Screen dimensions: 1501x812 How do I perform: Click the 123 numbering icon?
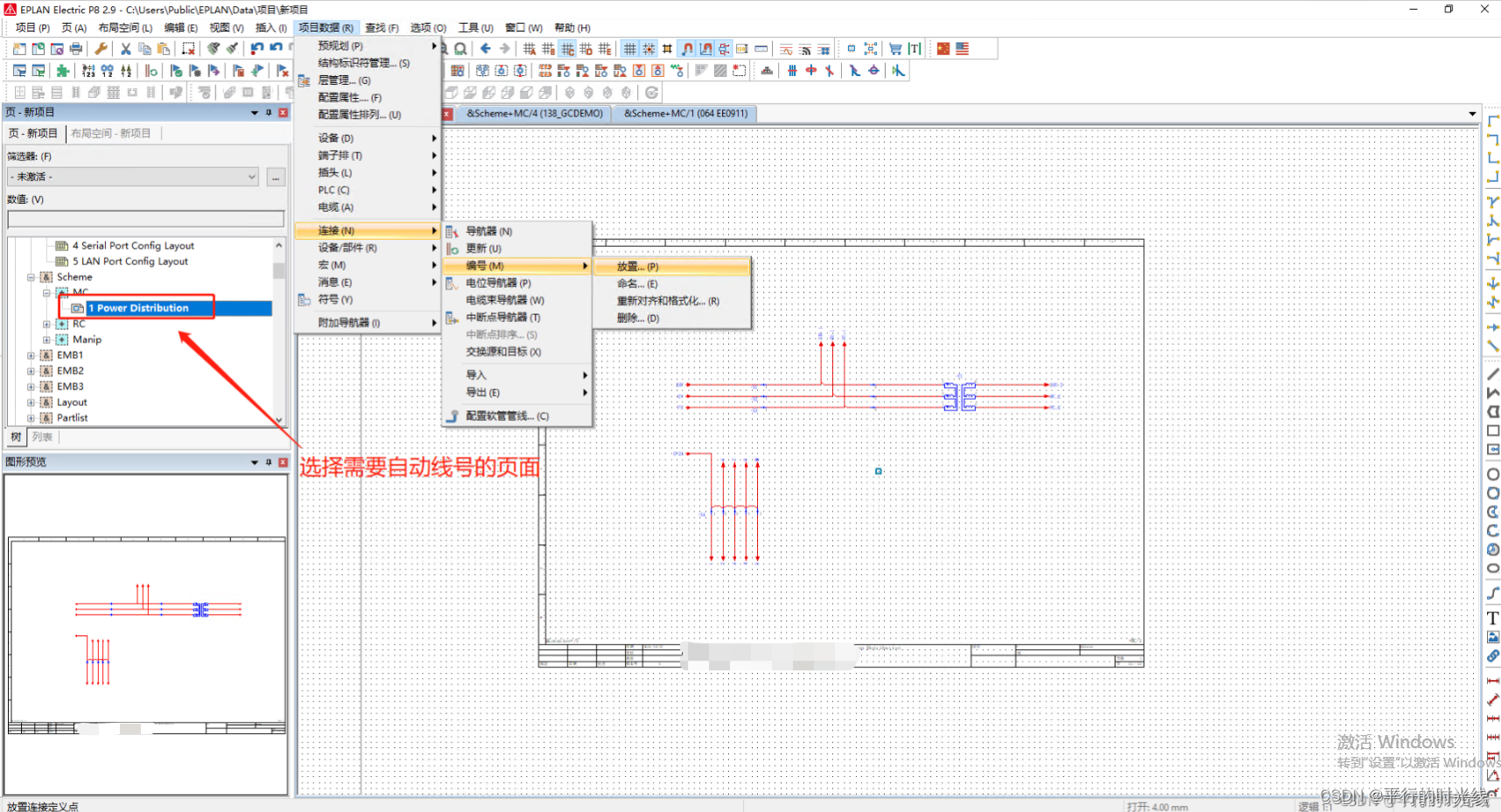[x=88, y=71]
